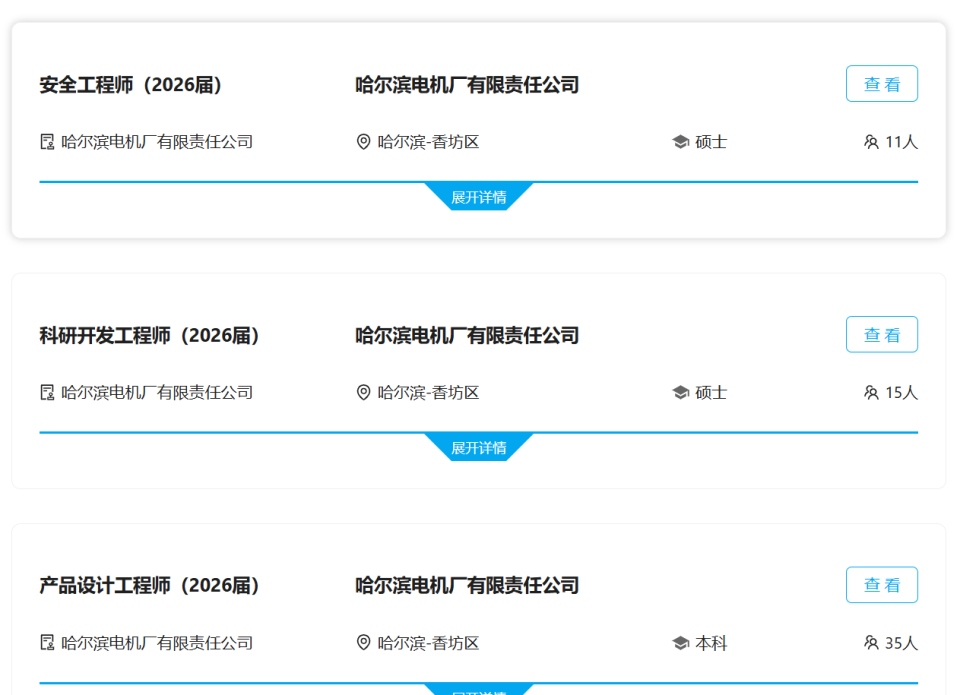Click 本科 degree in 产品设计工程师 card

[711, 643]
